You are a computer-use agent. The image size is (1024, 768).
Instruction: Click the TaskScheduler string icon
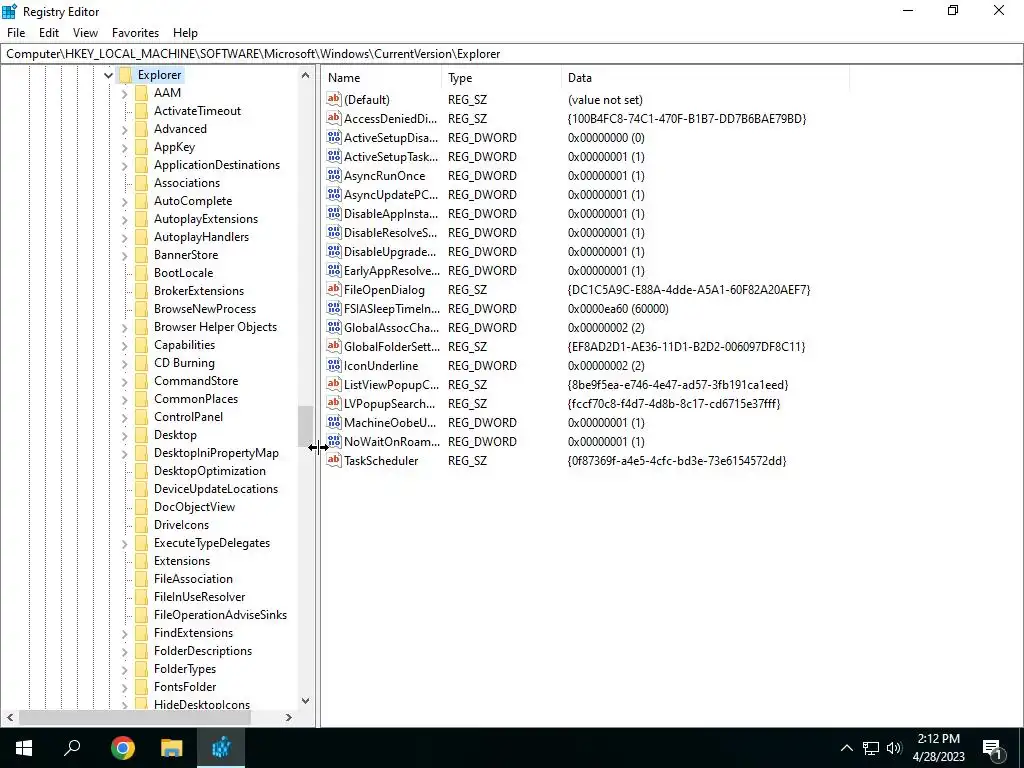[334, 460]
